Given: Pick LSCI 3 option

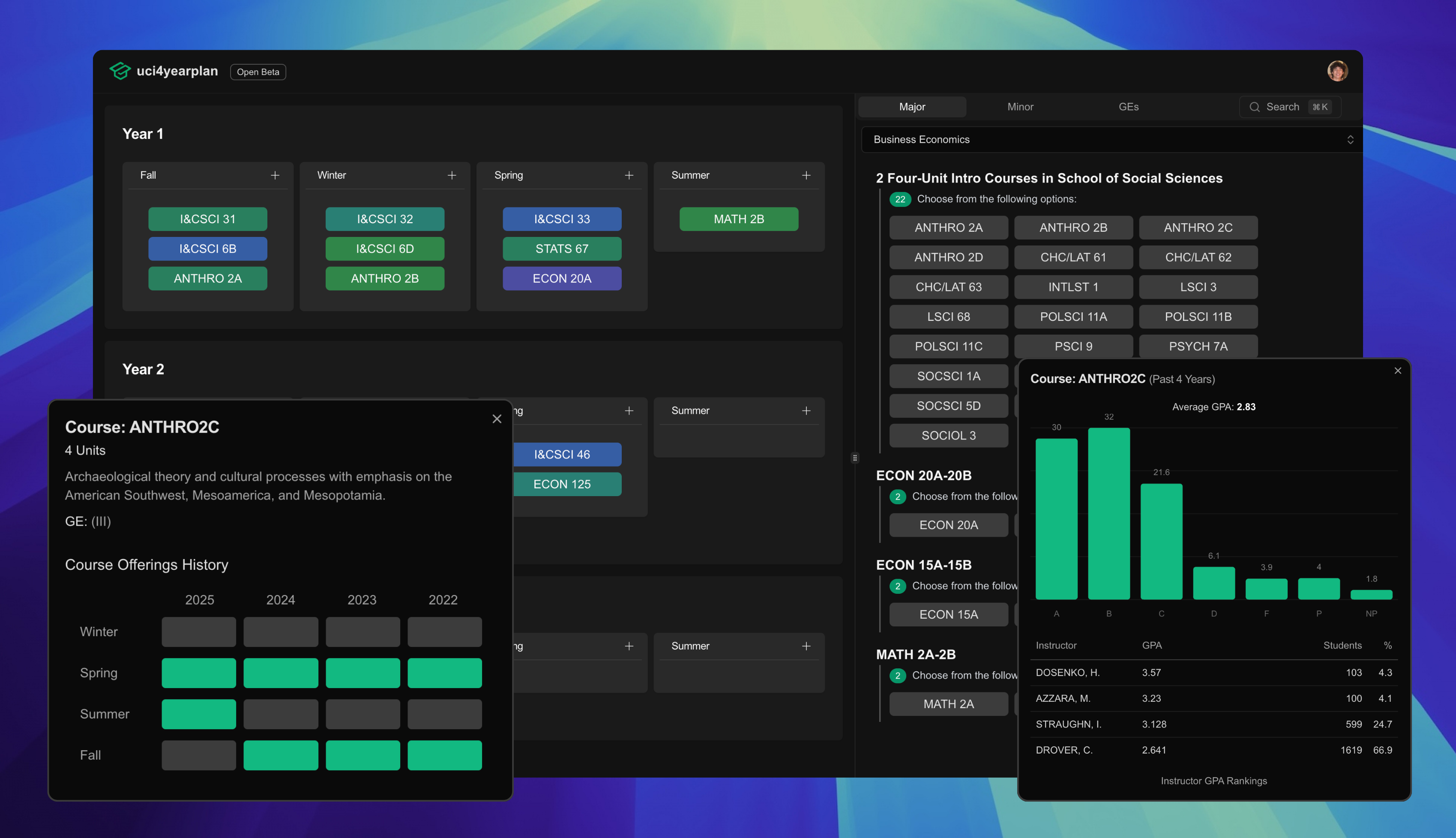Looking at the screenshot, I should point(1198,287).
